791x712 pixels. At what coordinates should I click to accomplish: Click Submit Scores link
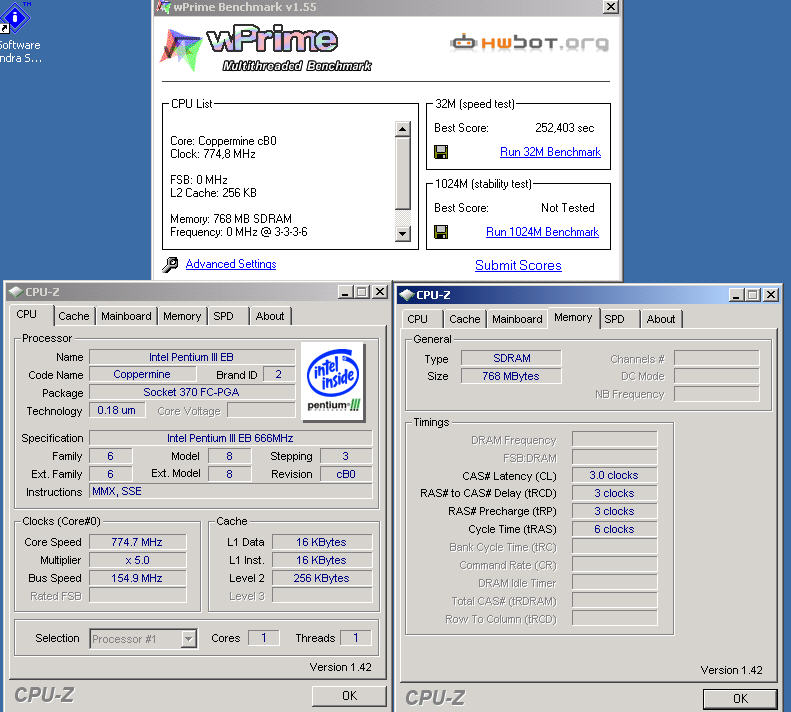coord(518,265)
